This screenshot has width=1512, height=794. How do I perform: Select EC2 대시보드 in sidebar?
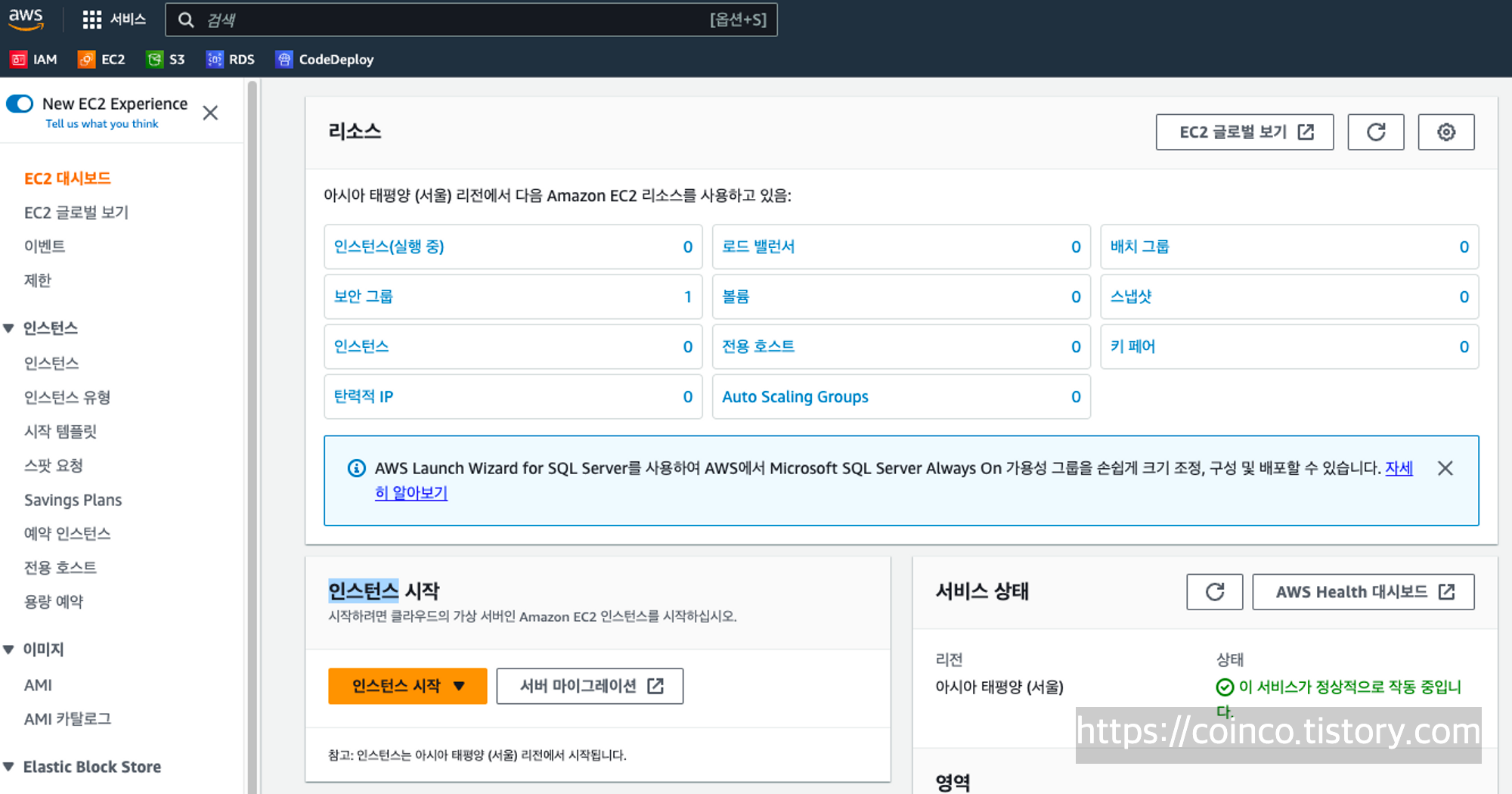67,178
